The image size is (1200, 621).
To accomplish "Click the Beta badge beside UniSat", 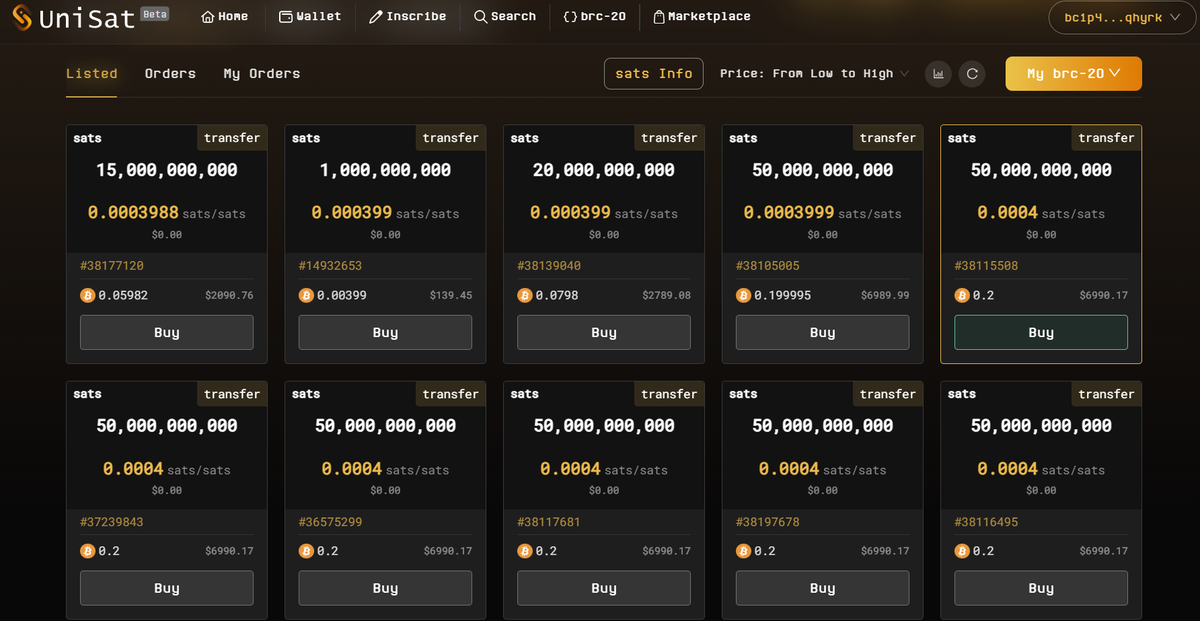I will (154, 14).
